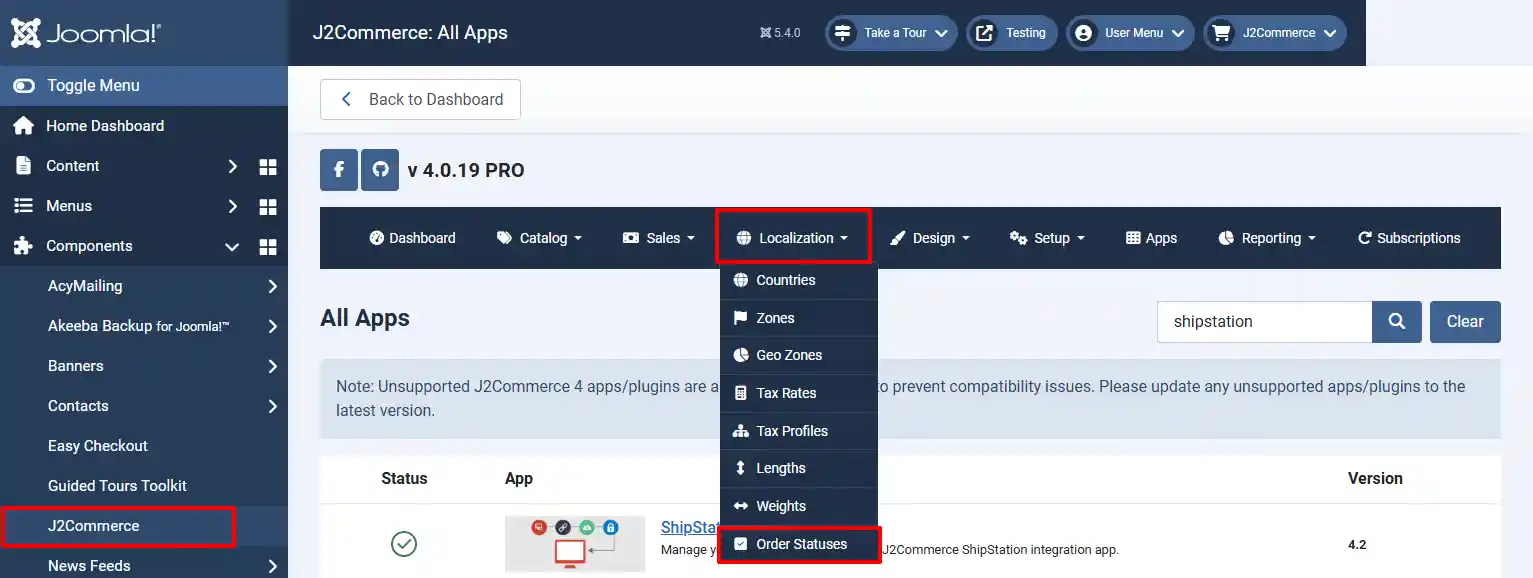This screenshot has width=1533, height=578.
Task: Open the User Menu dropdown
Action: click(1130, 33)
